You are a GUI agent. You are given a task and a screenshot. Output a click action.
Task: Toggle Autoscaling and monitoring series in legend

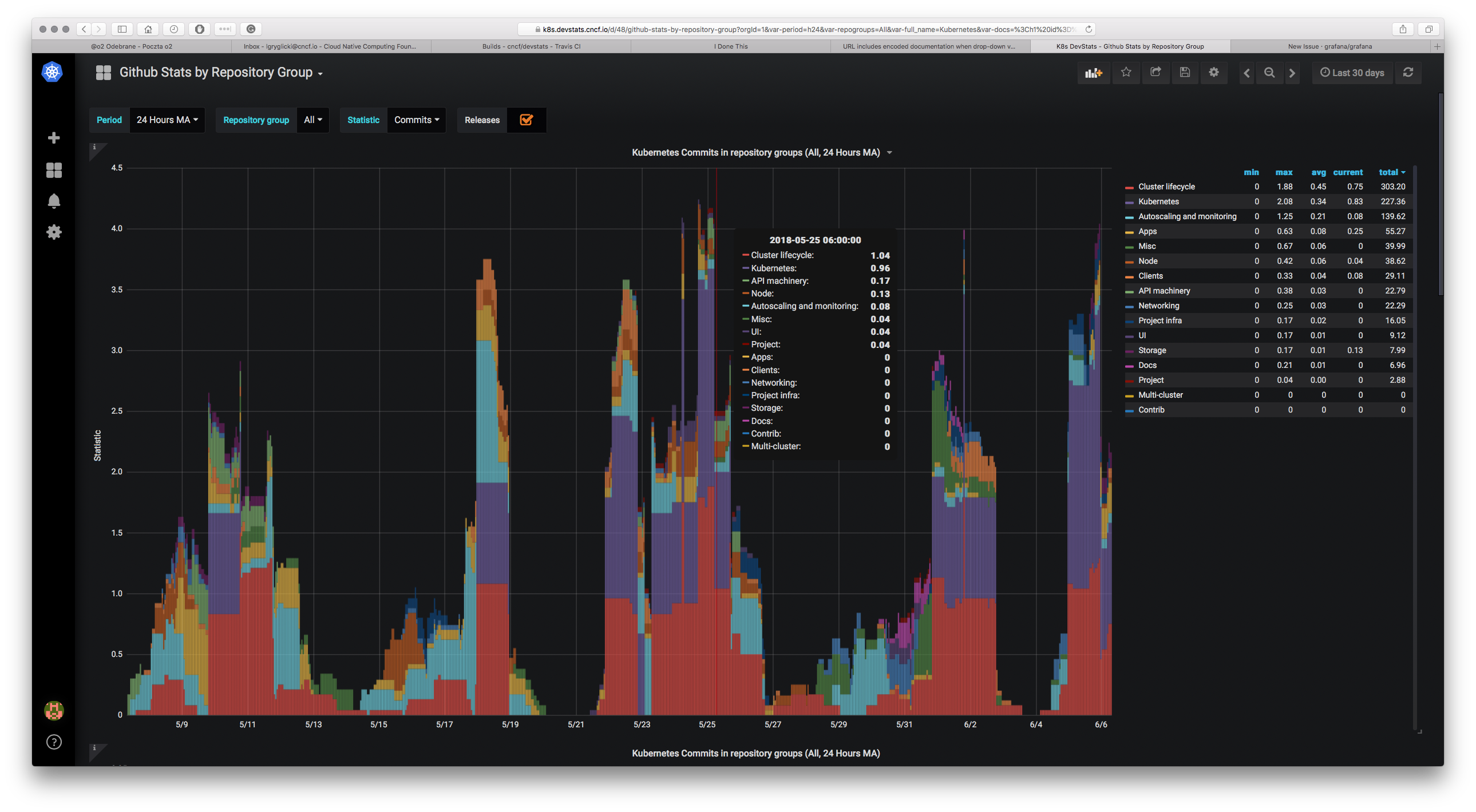pyautogui.click(x=1186, y=217)
